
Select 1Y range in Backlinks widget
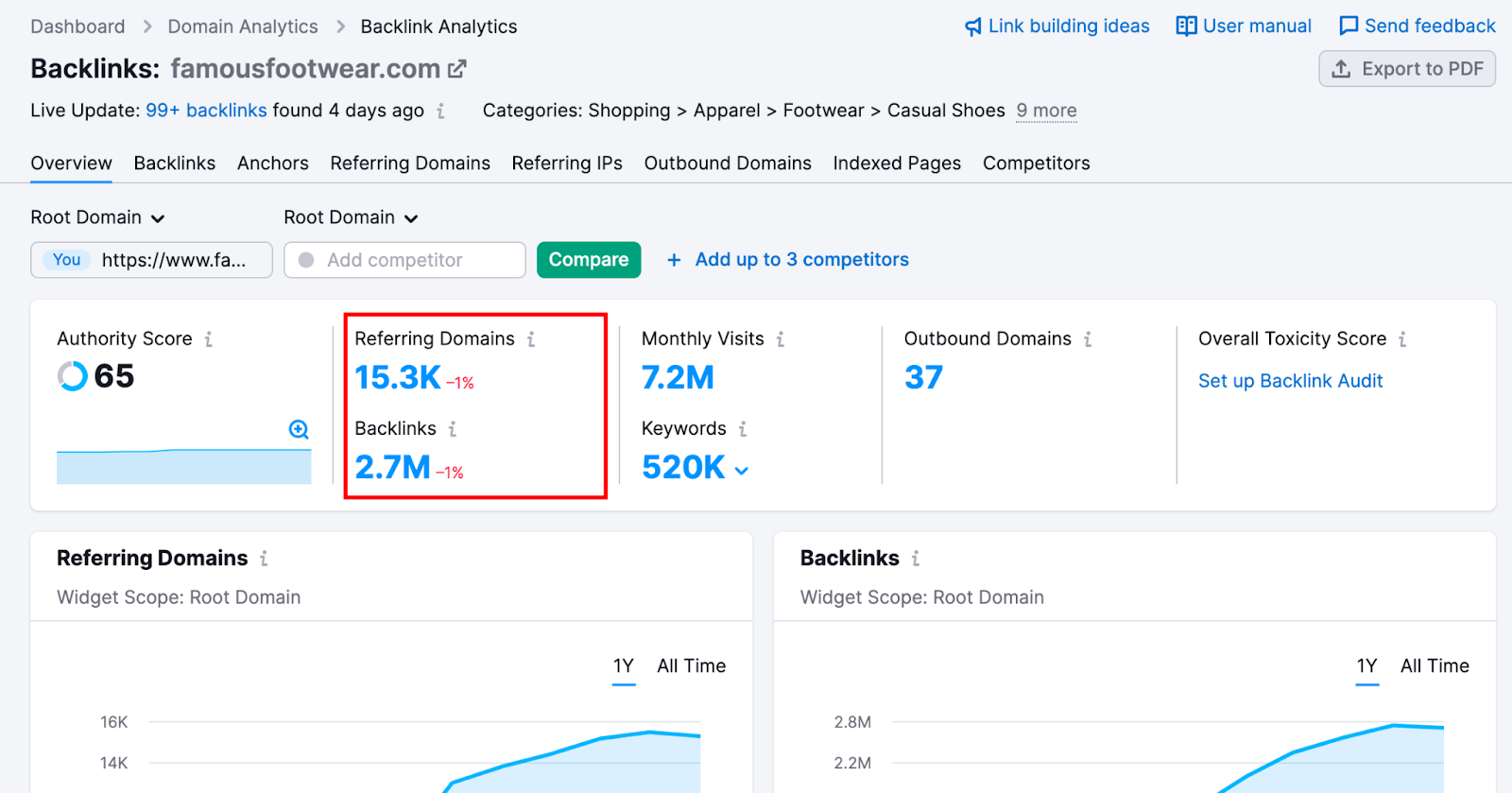coord(1366,666)
